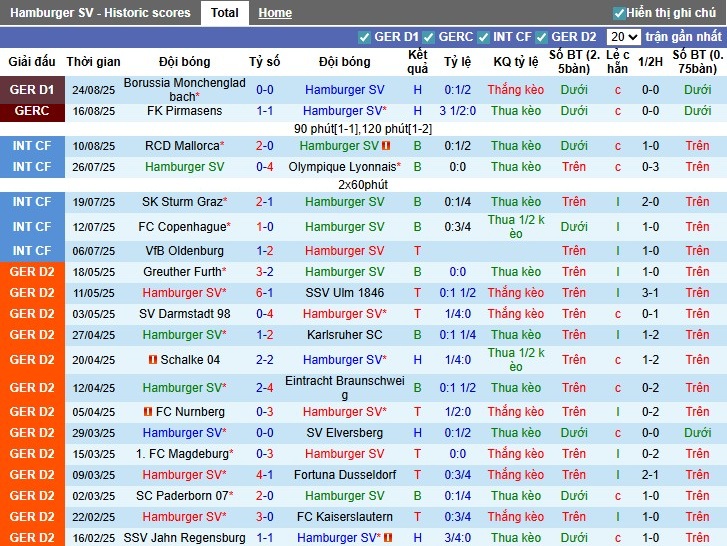
Task: Select the Total tab
Action: coord(224,13)
